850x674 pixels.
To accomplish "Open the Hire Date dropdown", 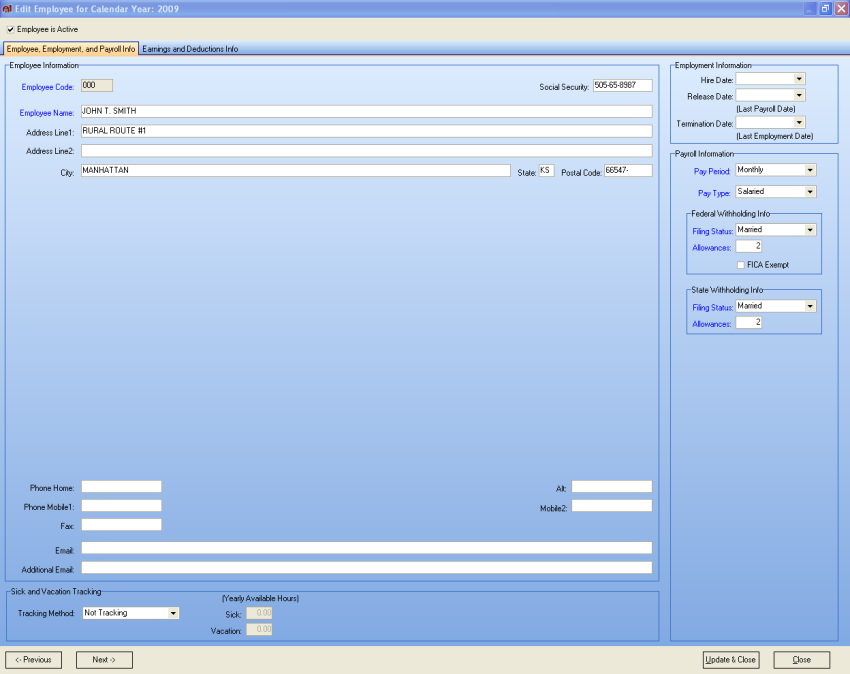I will (799, 79).
